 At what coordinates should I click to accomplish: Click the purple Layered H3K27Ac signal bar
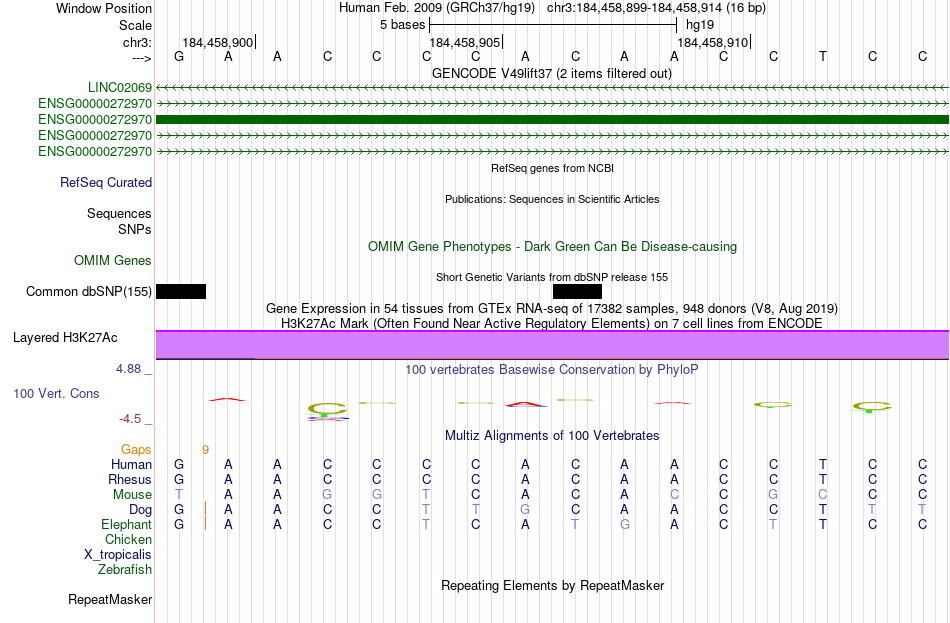pos(552,345)
